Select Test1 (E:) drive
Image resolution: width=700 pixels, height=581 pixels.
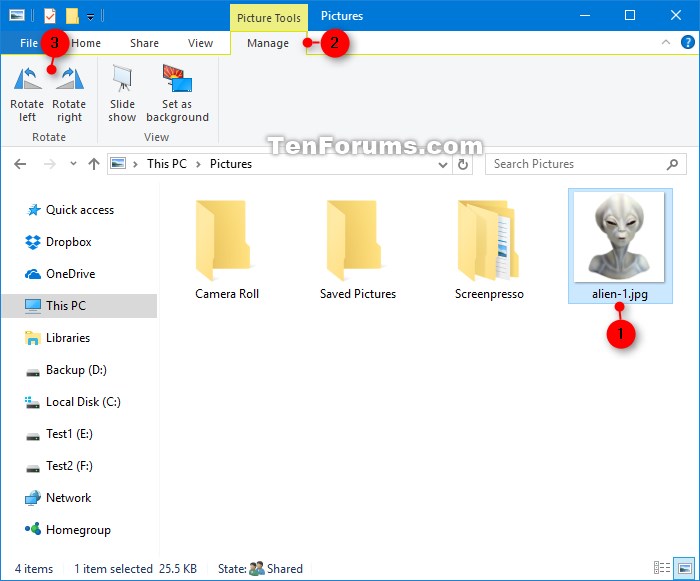79,434
